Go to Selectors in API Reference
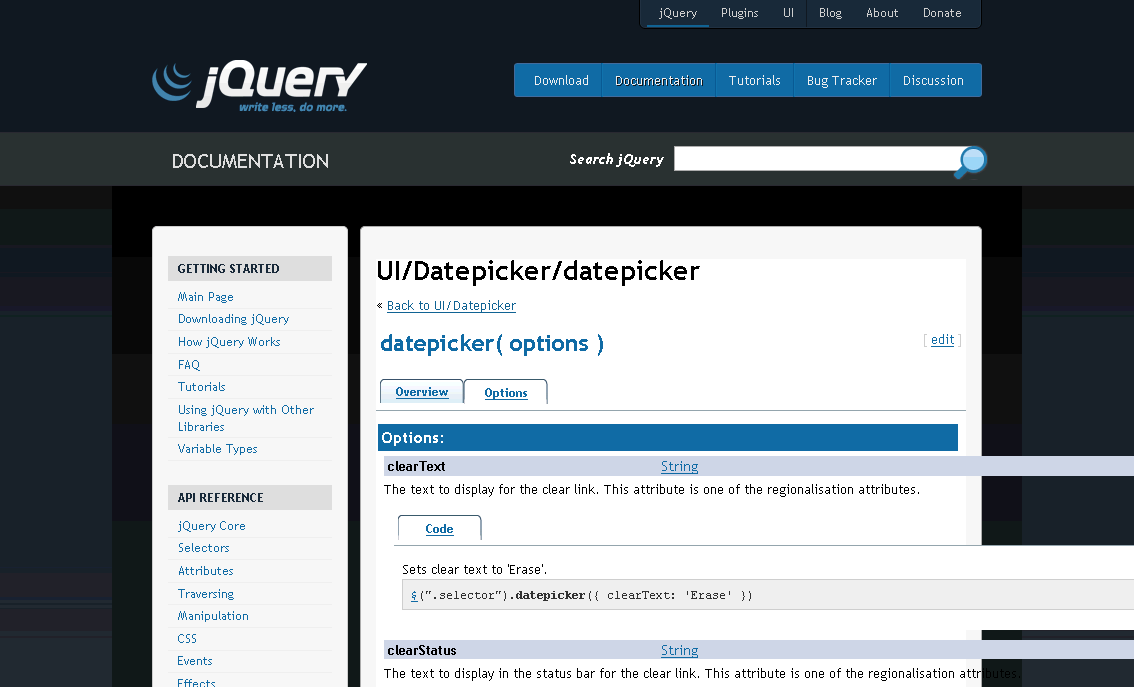1134x687 pixels. [203, 548]
